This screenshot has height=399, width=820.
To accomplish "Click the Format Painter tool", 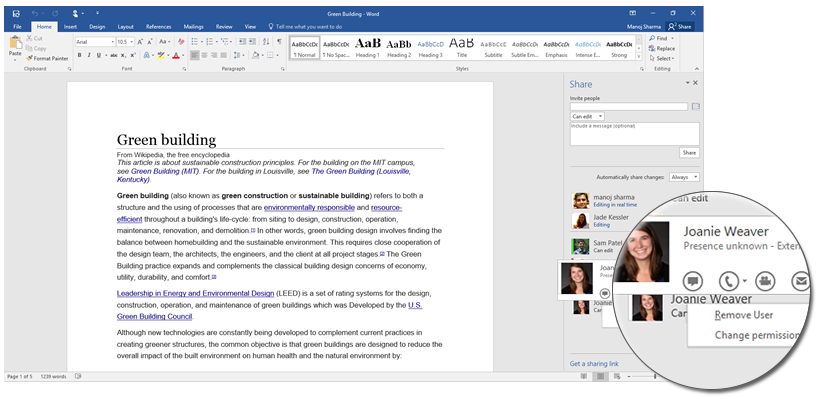I will [x=47, y=59].
